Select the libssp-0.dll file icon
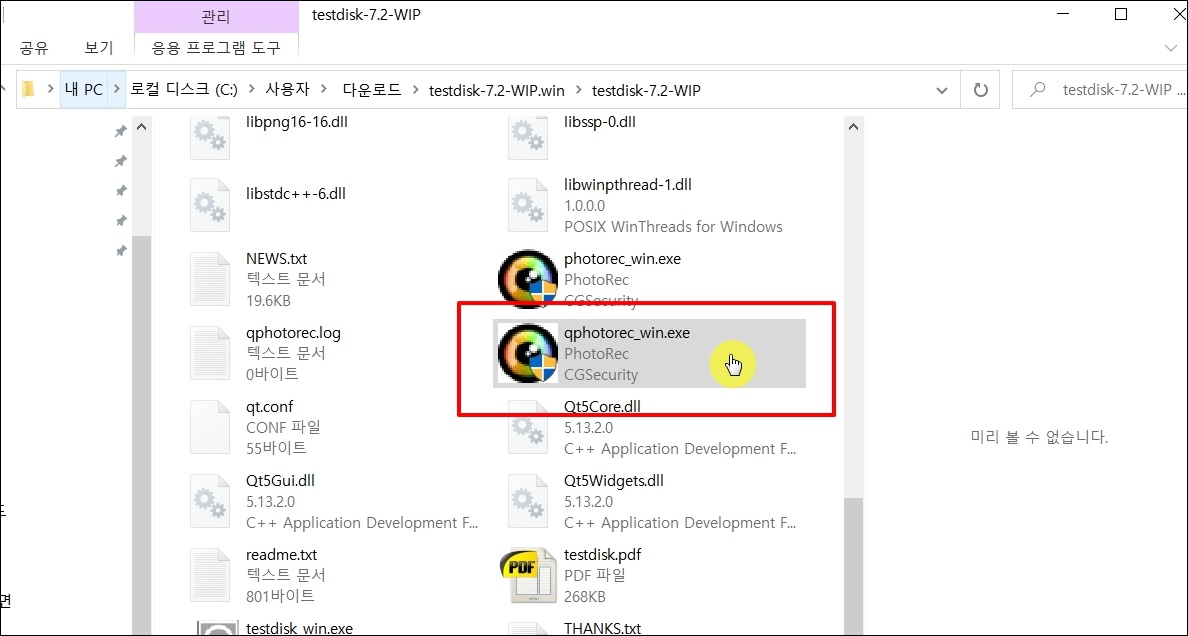Screen dimensions: 1188x636 [528, 139]
